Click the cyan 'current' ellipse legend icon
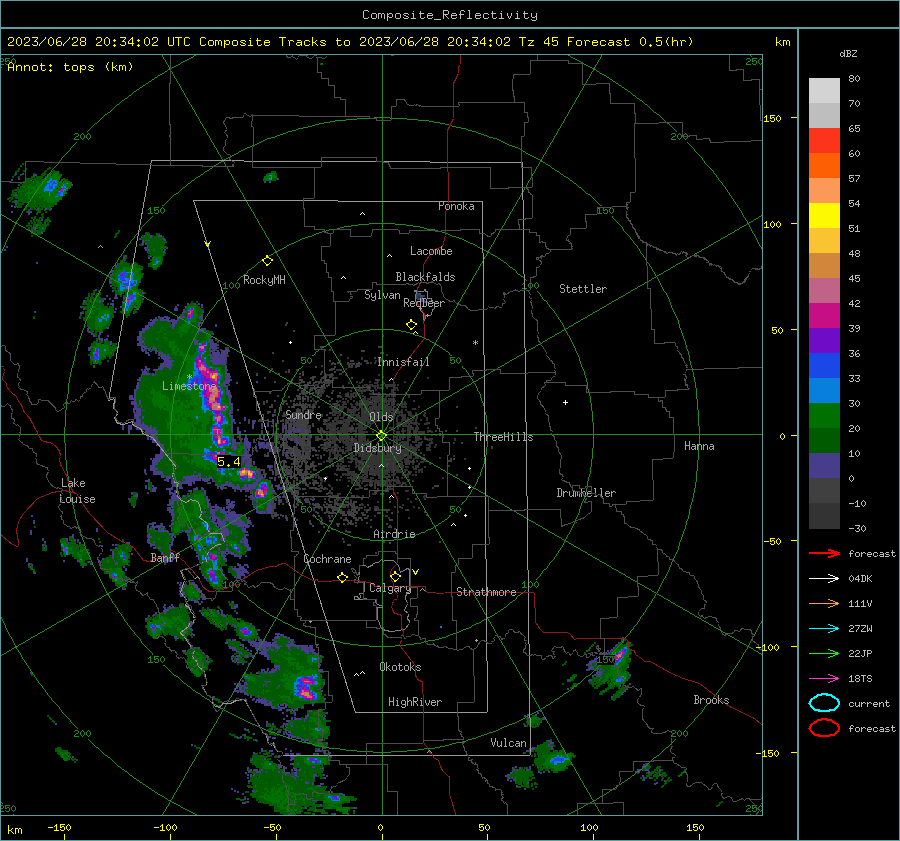The image size is (900, 841). point(824,703)
